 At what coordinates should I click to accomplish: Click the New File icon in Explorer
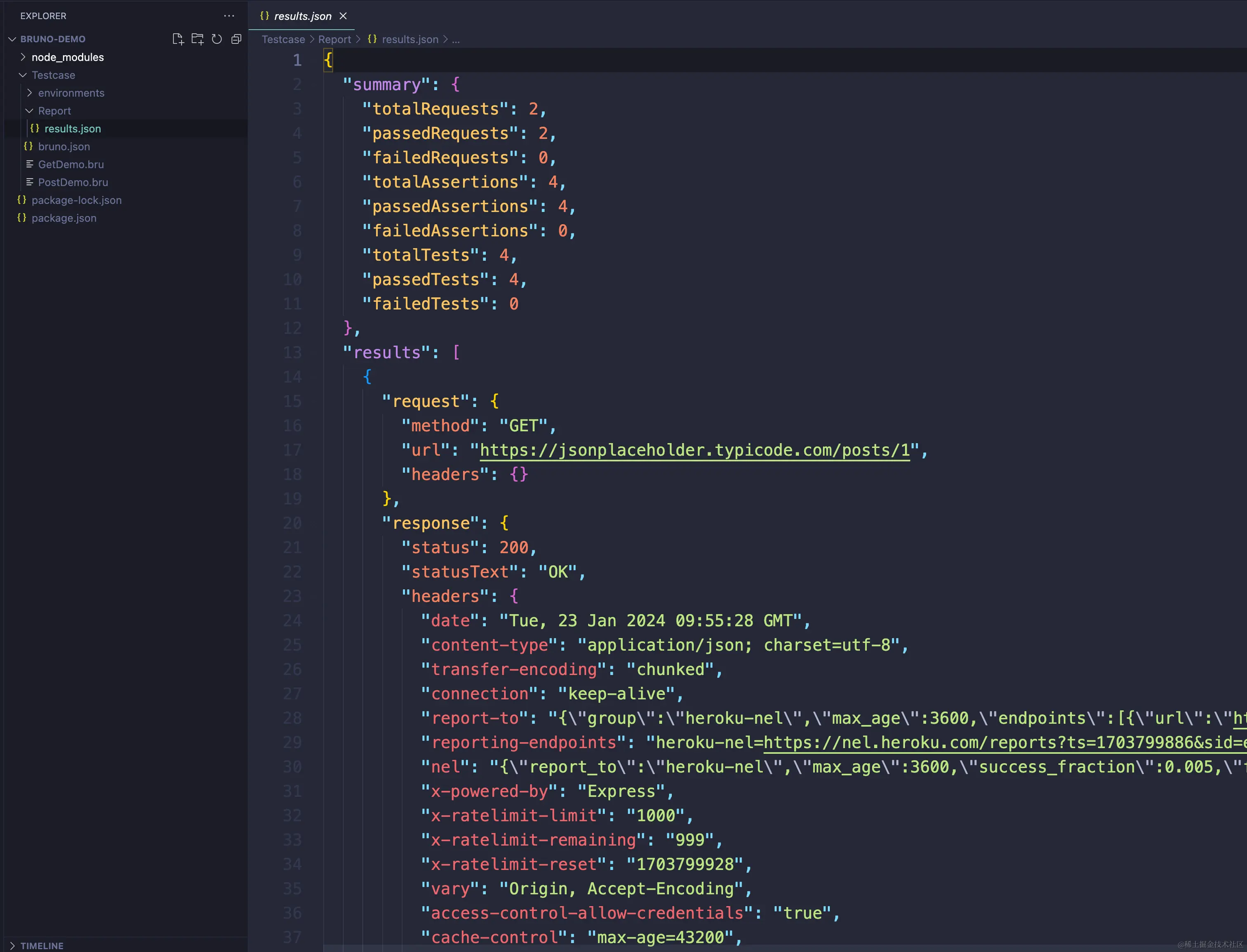pyautogui.click(x=178, y=39)
